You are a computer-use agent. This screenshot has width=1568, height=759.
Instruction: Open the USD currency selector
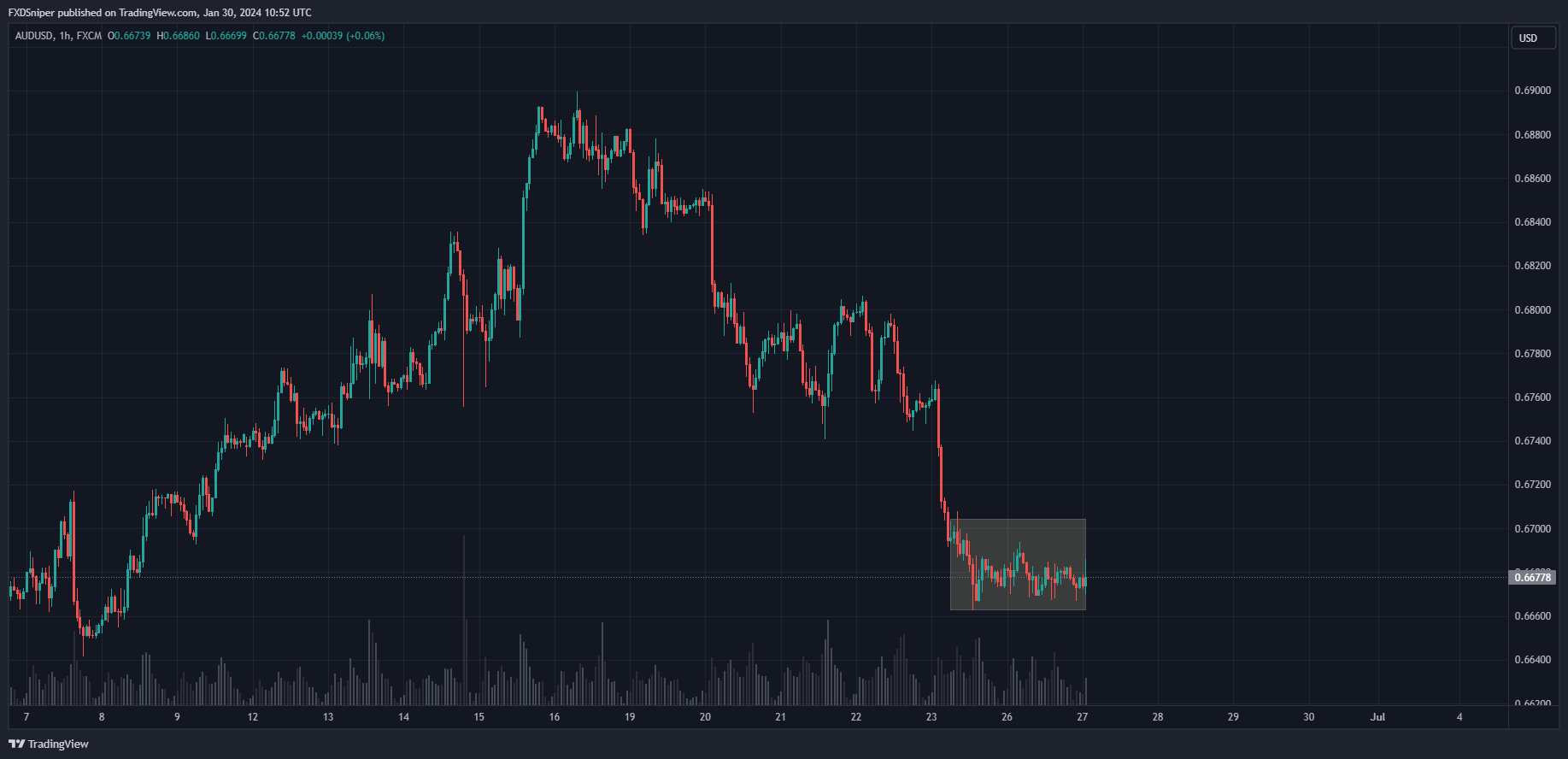coord(1532,38)
